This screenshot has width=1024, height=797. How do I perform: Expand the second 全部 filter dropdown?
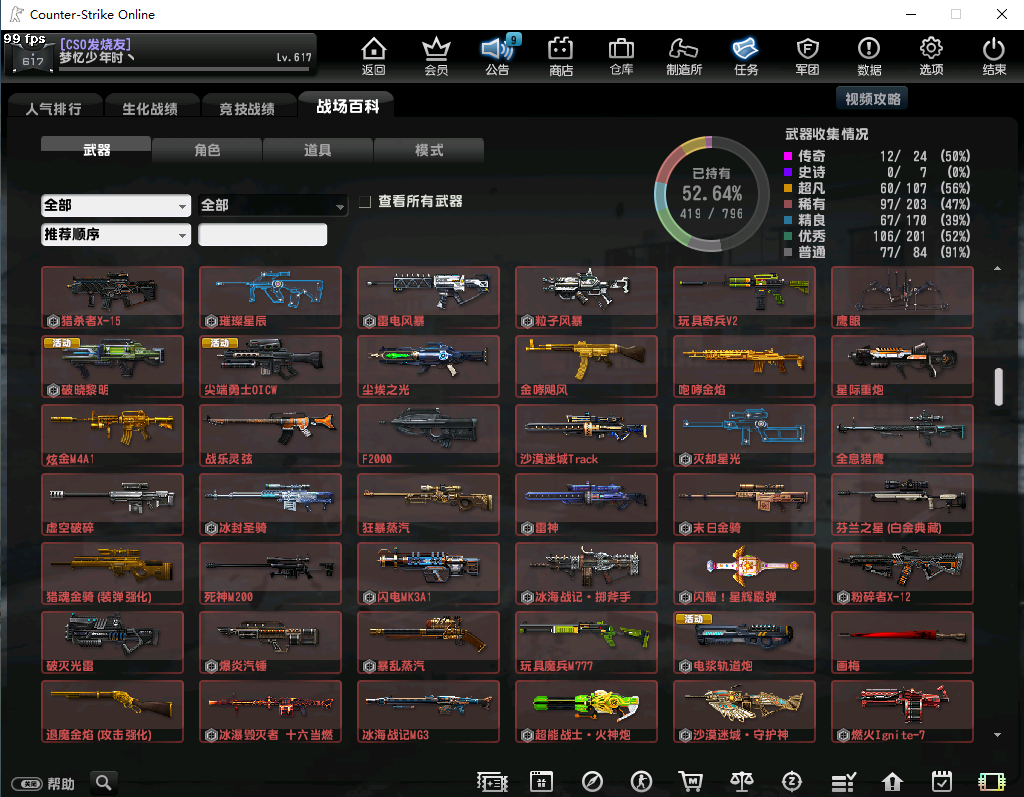click(273, 205)
